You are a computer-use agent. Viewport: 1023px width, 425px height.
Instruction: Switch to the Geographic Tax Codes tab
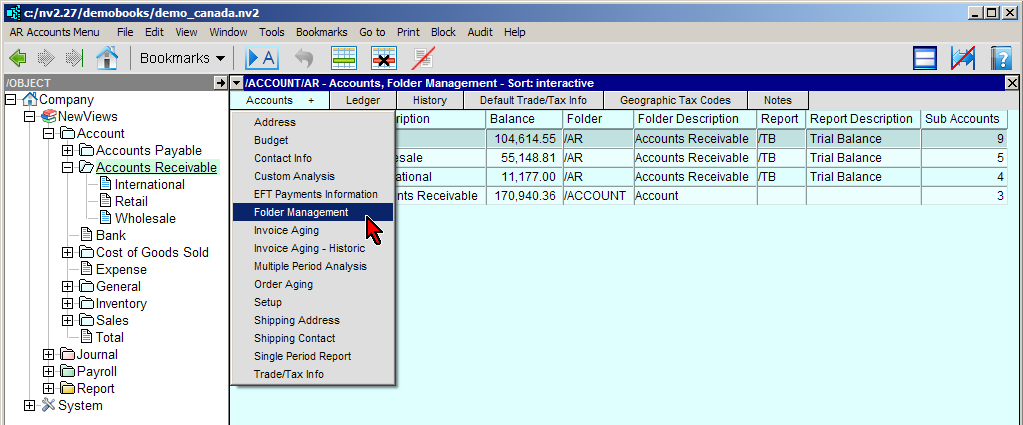(675, 100)
